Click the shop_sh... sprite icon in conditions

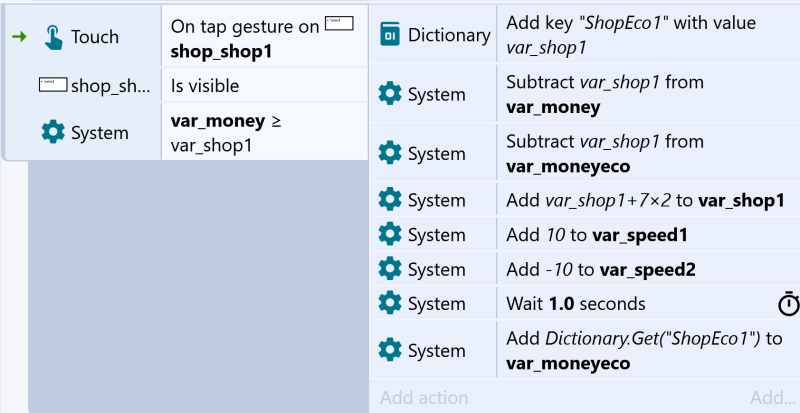[53, 84]
